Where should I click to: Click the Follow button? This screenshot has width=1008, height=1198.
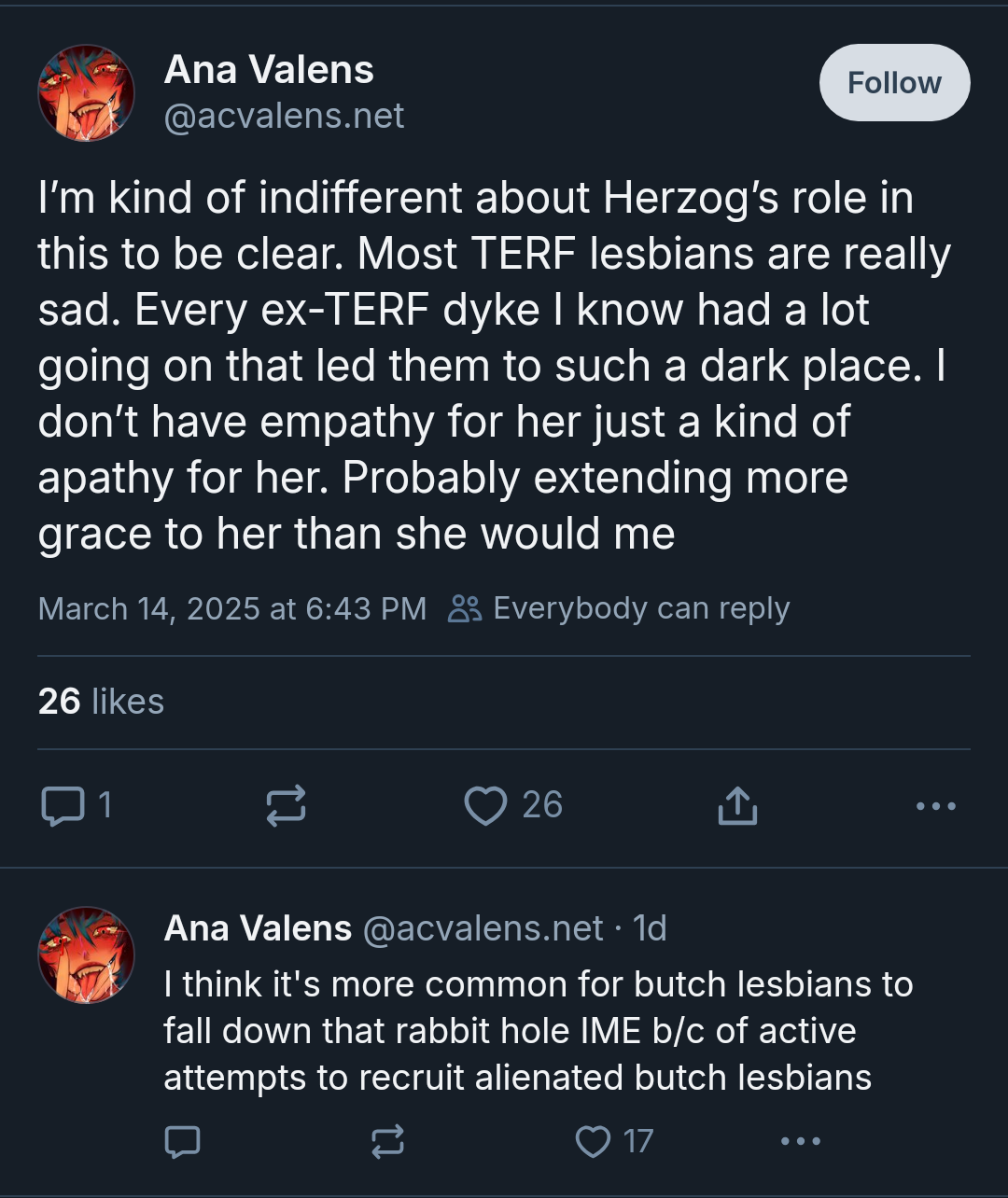(894, 83)
